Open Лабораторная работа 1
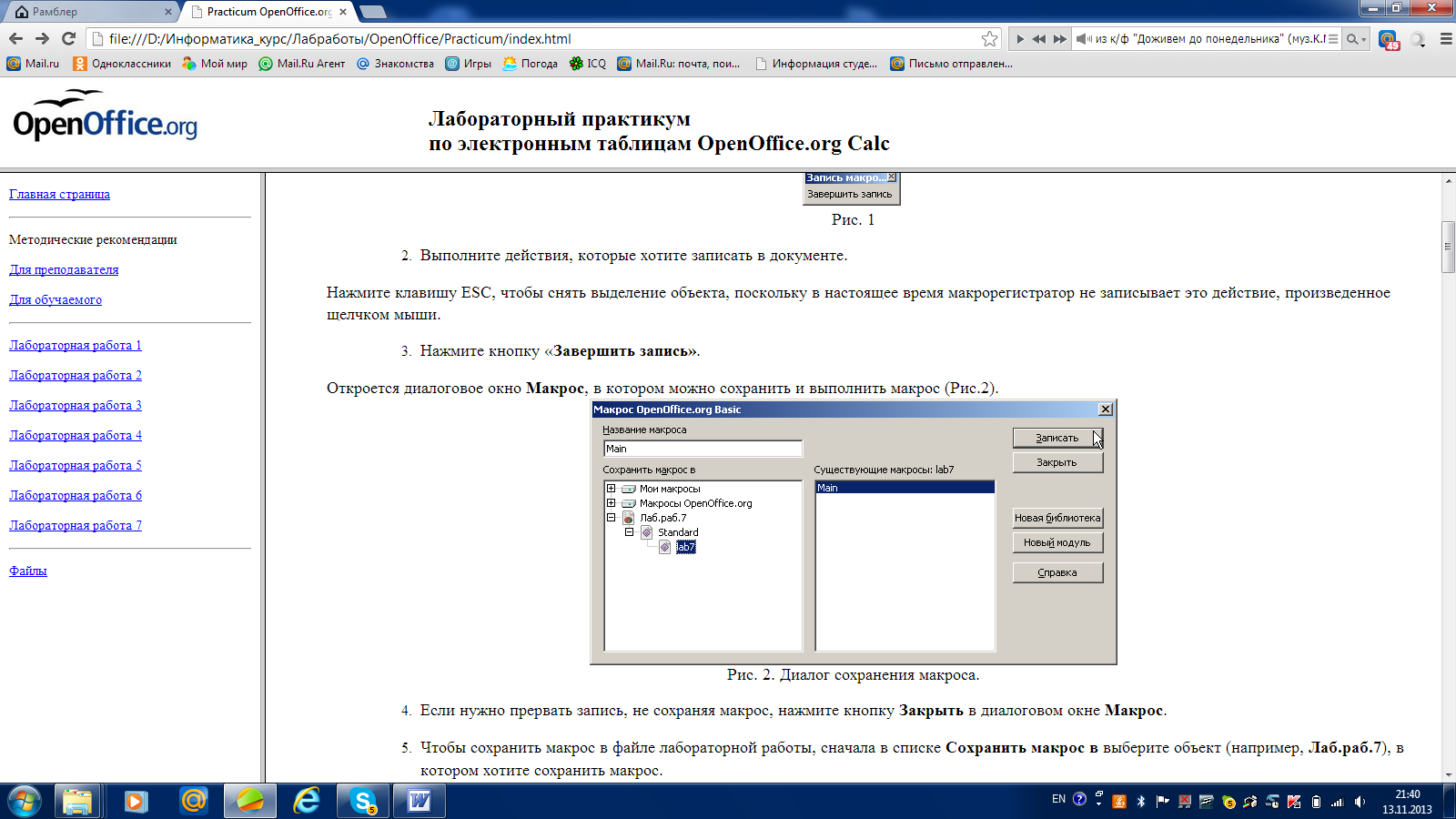The width and height of the screenshot is (1456, 819). click(x=76, y=345)
